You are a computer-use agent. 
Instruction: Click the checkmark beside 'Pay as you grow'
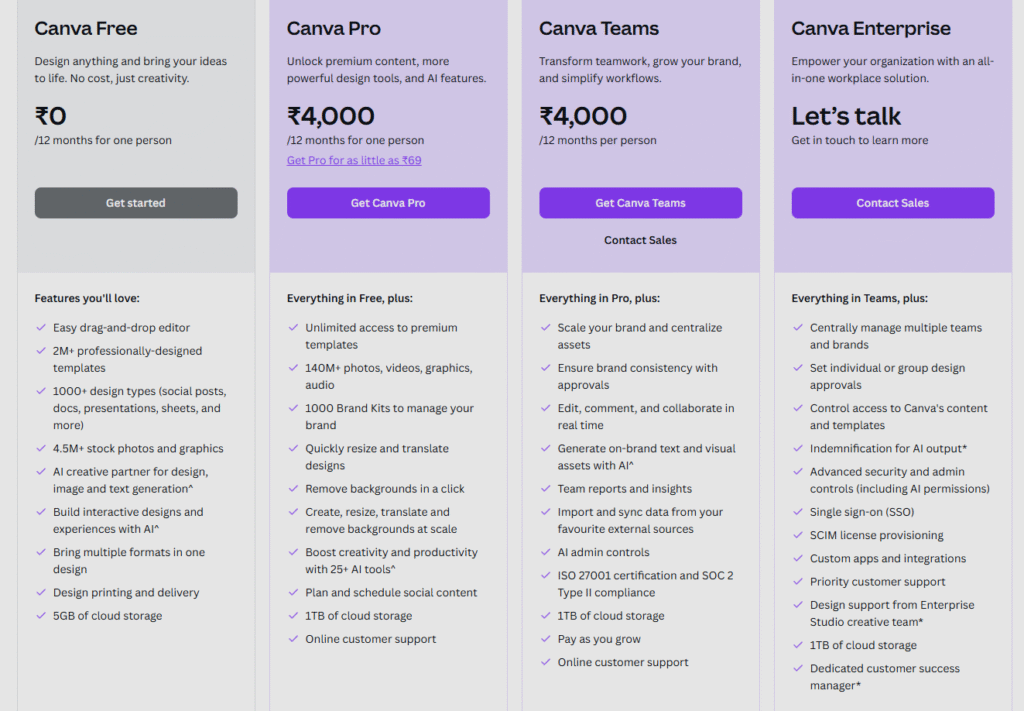[x=545, y=639]
